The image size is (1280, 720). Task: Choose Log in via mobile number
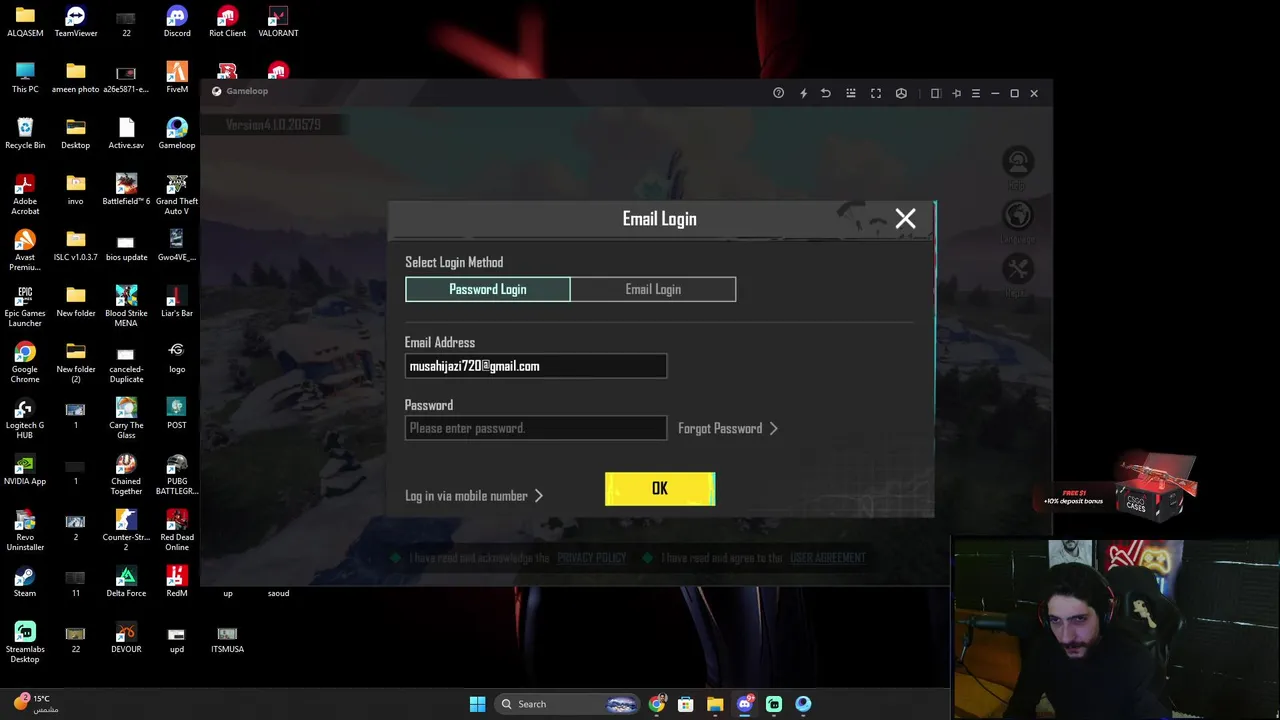474,496
